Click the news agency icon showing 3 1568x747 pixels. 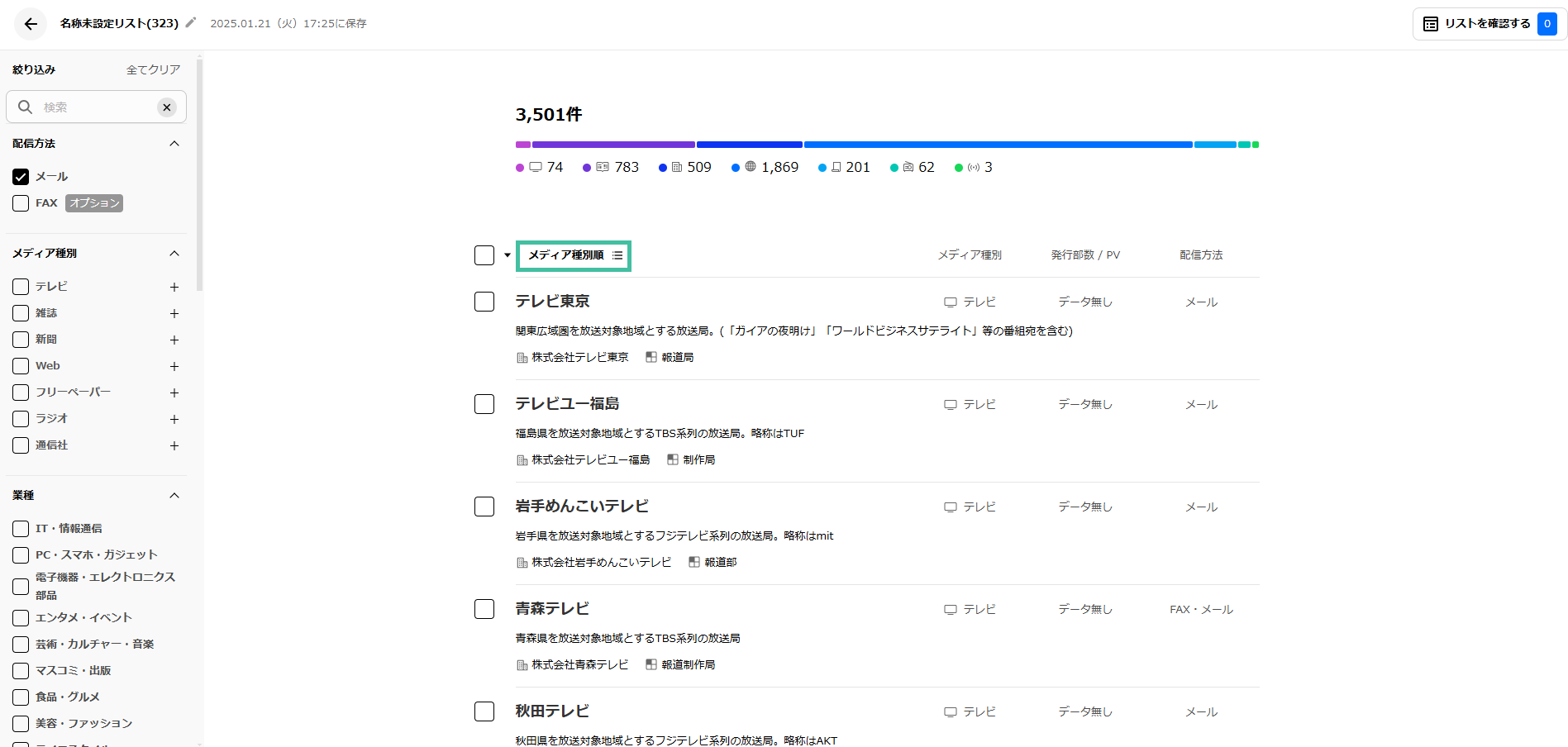974,168
